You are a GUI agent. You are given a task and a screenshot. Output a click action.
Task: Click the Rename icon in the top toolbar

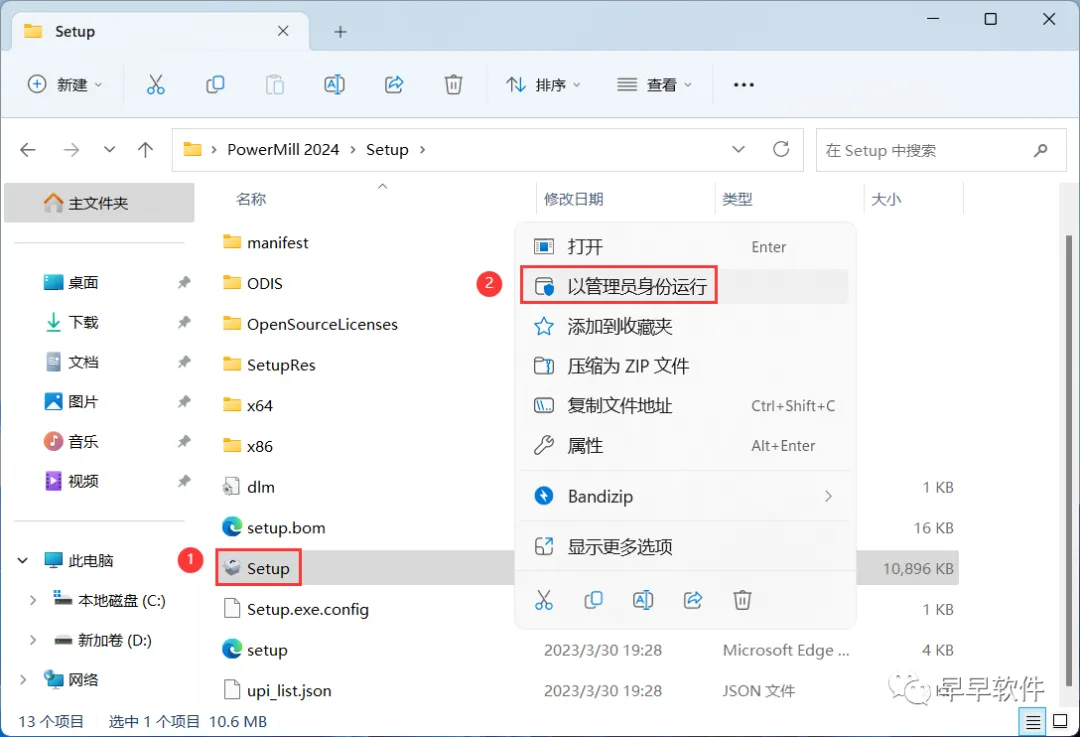pyautogui.click(x=334, y=85)
